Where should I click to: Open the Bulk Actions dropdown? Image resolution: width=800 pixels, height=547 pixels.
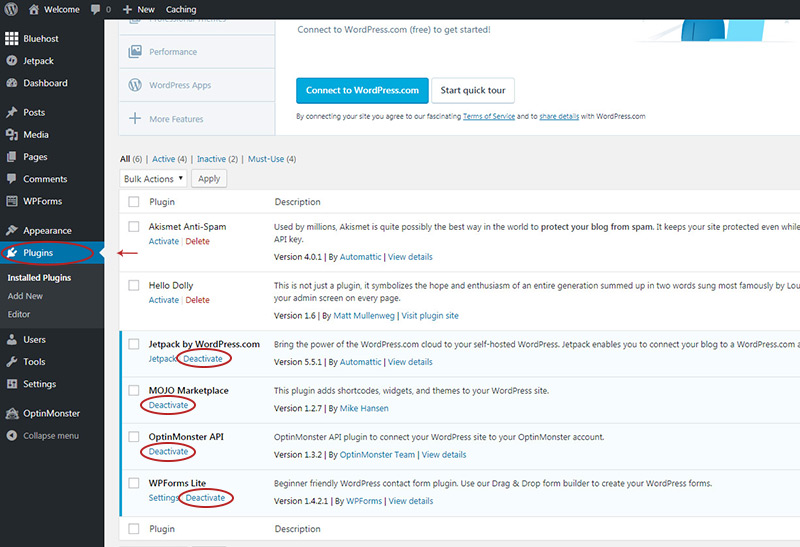click(x=153, y=179)
